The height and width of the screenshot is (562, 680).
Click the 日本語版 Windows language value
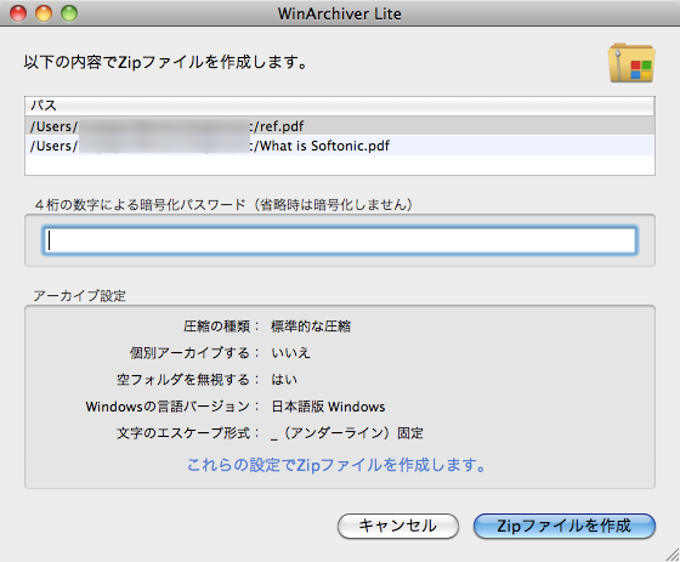point(328,407)
